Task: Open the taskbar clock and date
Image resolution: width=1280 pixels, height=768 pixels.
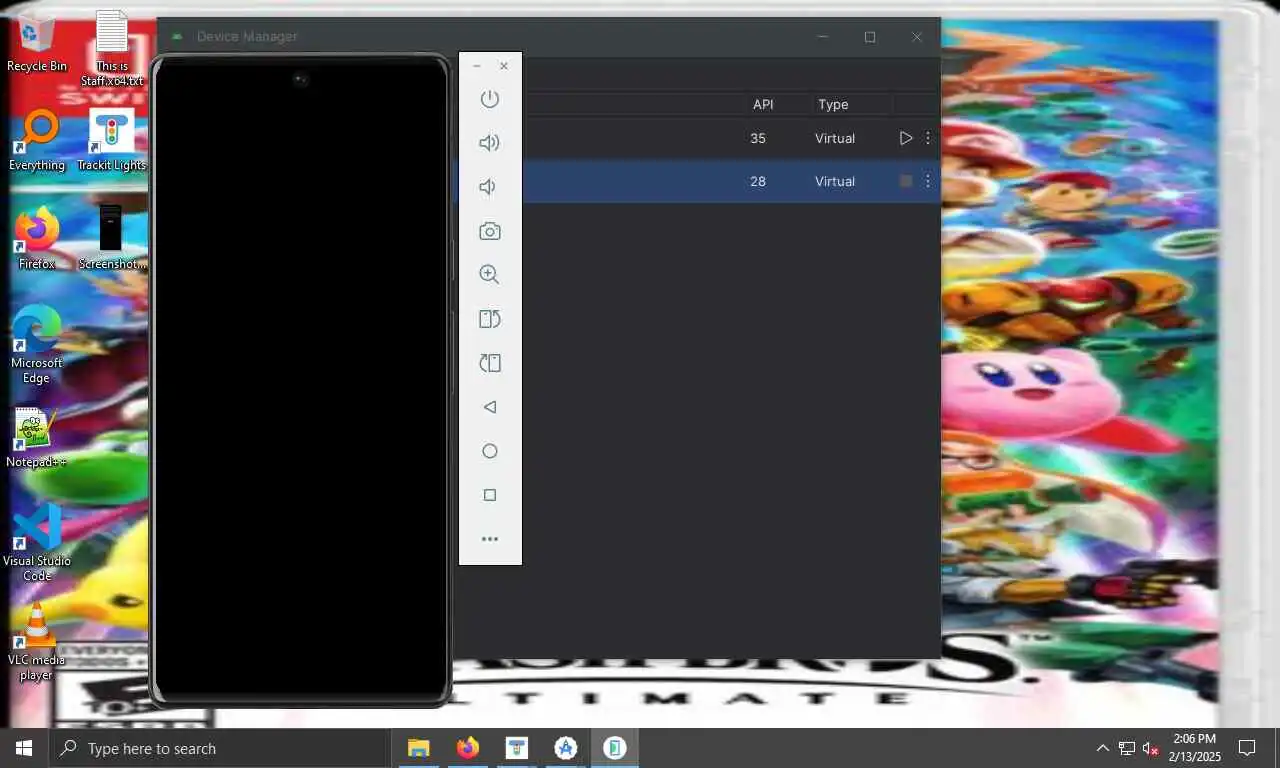Action: pos(1194,748)
